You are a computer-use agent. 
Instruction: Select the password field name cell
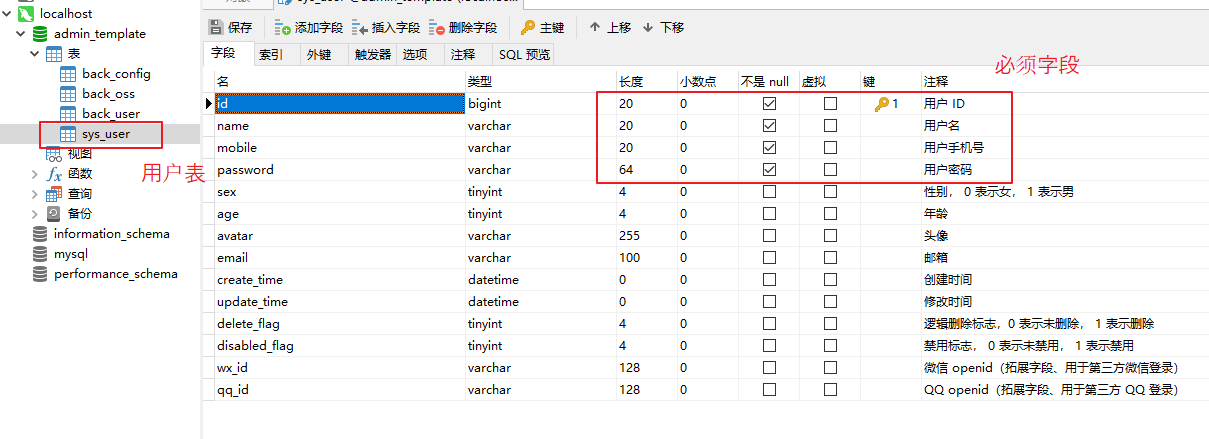click(x=340, y=170)
